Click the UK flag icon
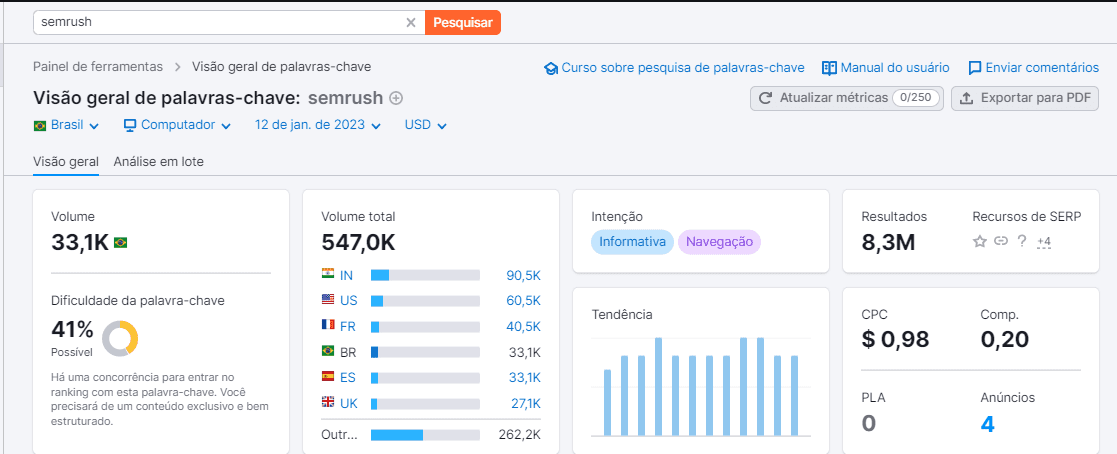Screen dimensions: 1117x454 click(328, 402)
